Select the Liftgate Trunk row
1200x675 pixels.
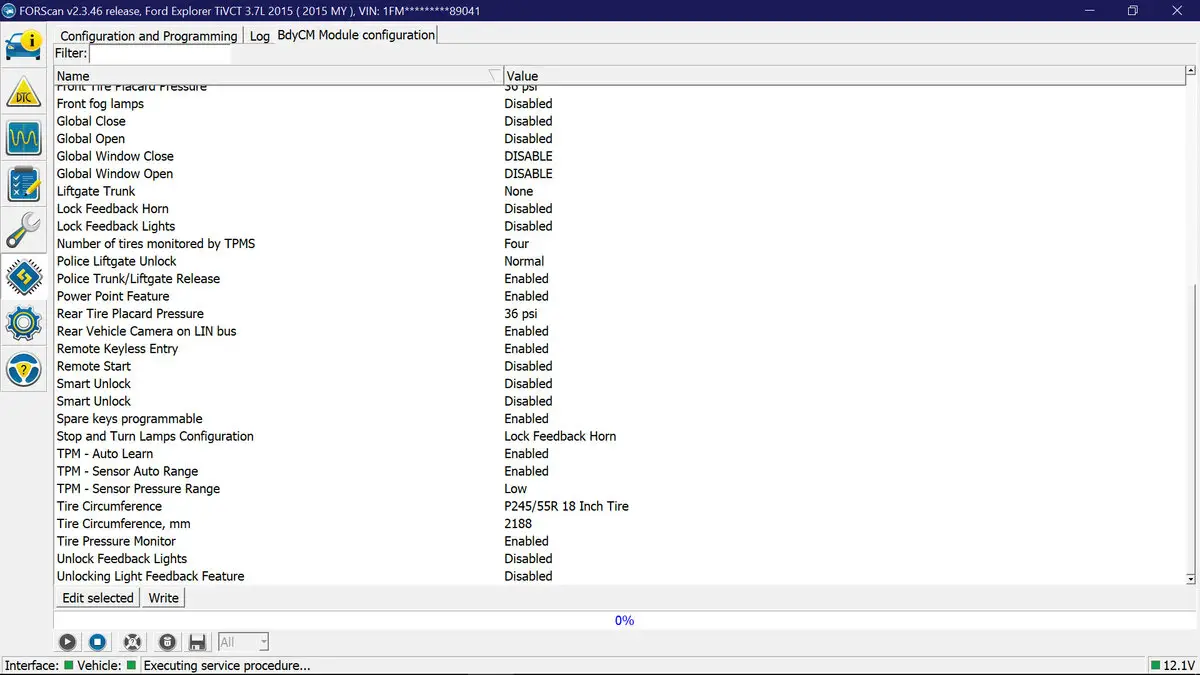(618, 191)
